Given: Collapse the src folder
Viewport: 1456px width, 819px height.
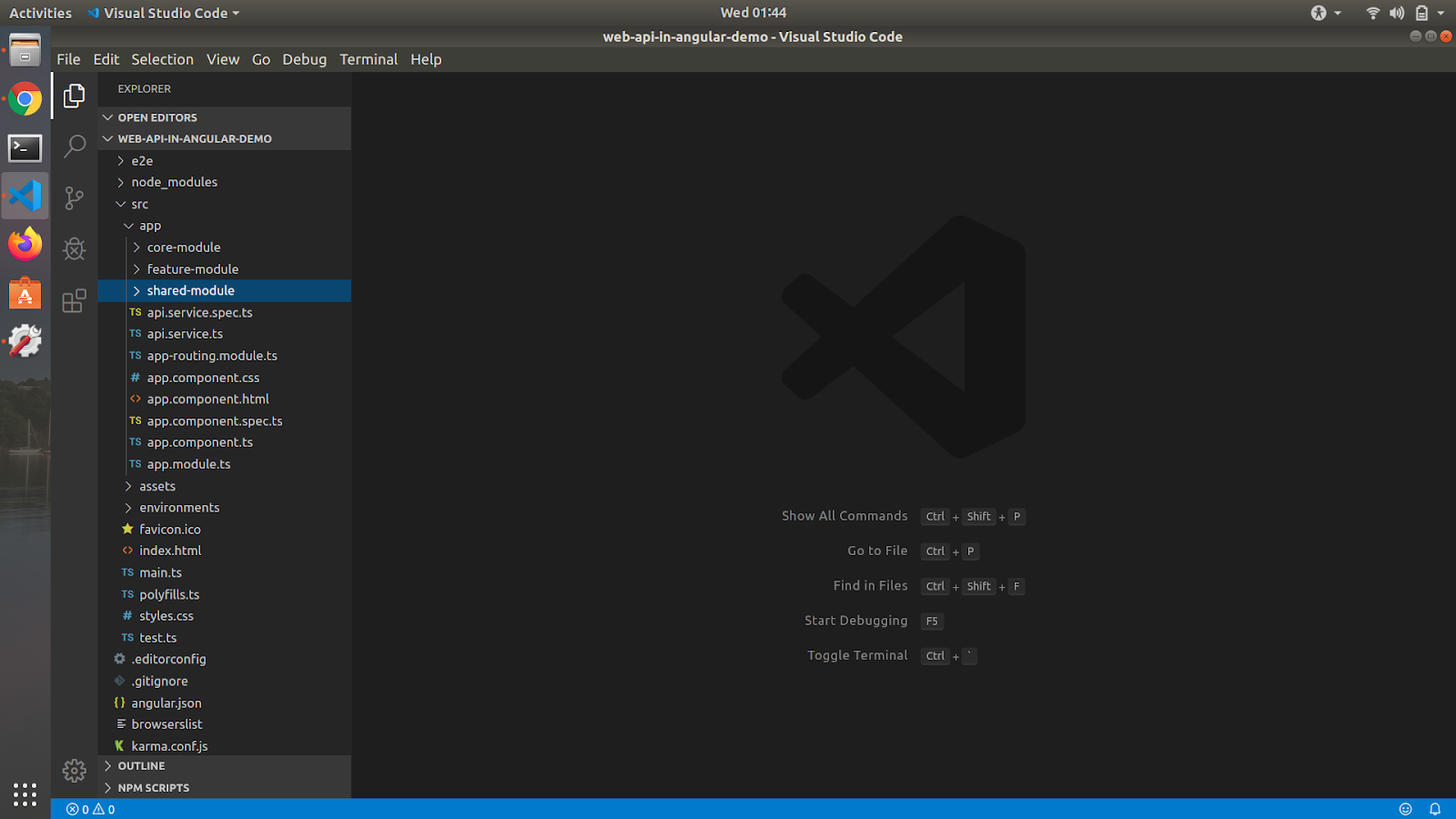Looking at the screenshot, I should [x=225, y=204].
